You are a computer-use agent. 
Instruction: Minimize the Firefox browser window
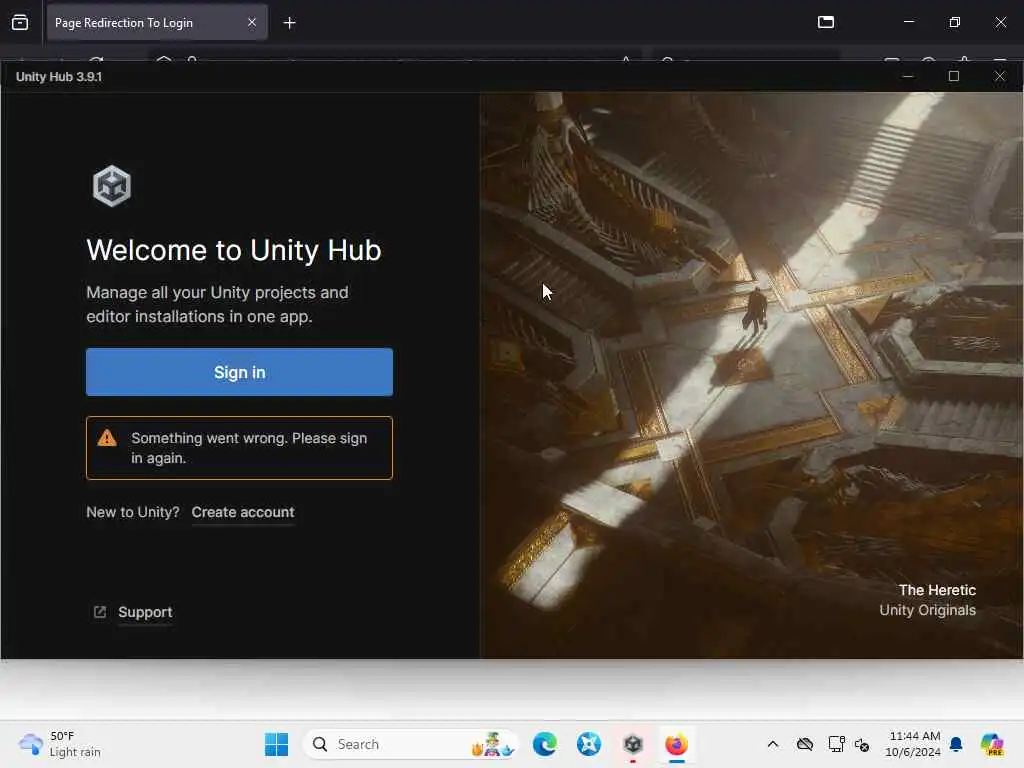pyautogui.click(x=908, y=22)
